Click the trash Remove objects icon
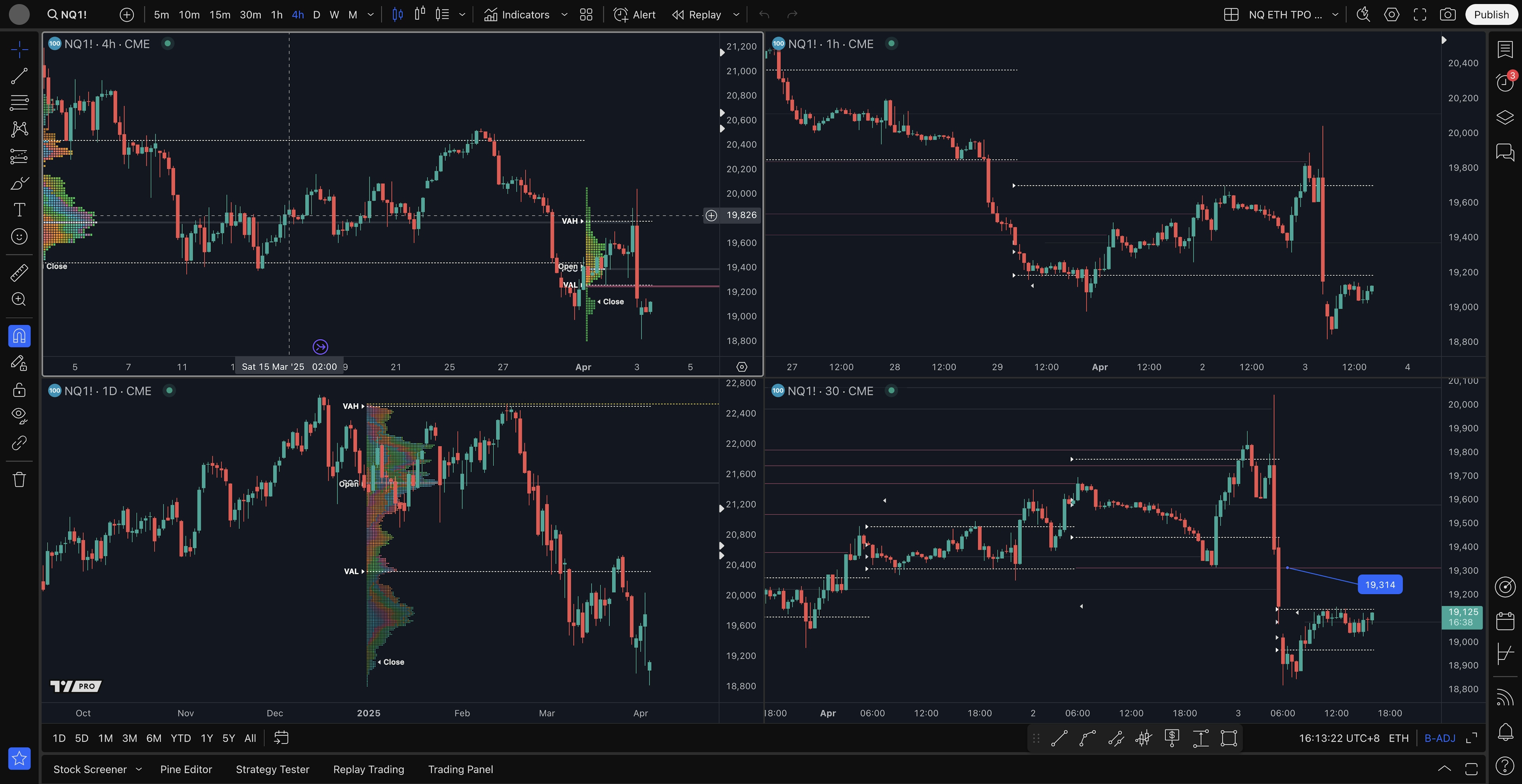 tap(19, 479)
